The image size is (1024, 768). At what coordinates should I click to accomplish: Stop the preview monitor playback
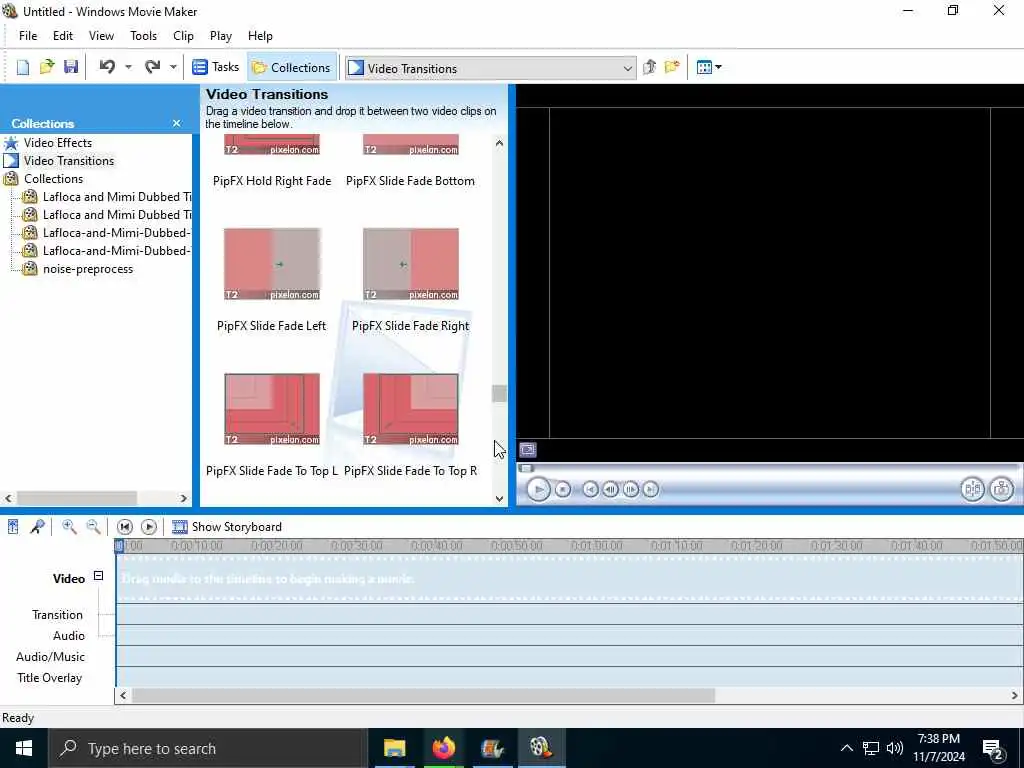point(563,489)
